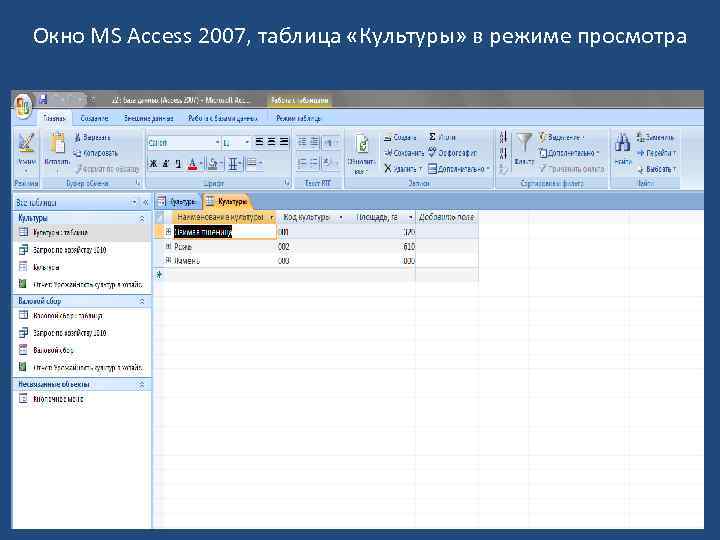
Task: Open alternate row color button
Action: (x=252, y=163)
